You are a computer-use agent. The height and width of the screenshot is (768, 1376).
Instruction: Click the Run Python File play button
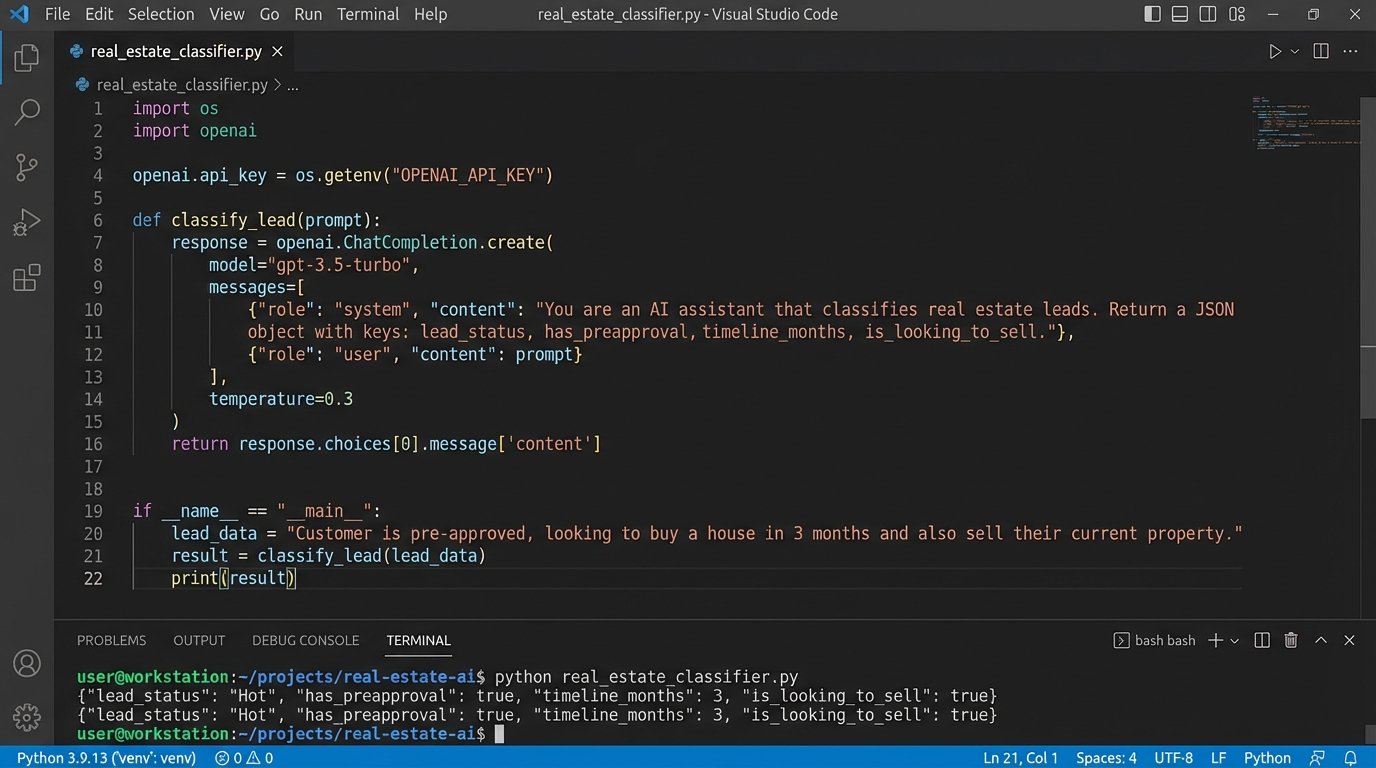(1275, 51)
